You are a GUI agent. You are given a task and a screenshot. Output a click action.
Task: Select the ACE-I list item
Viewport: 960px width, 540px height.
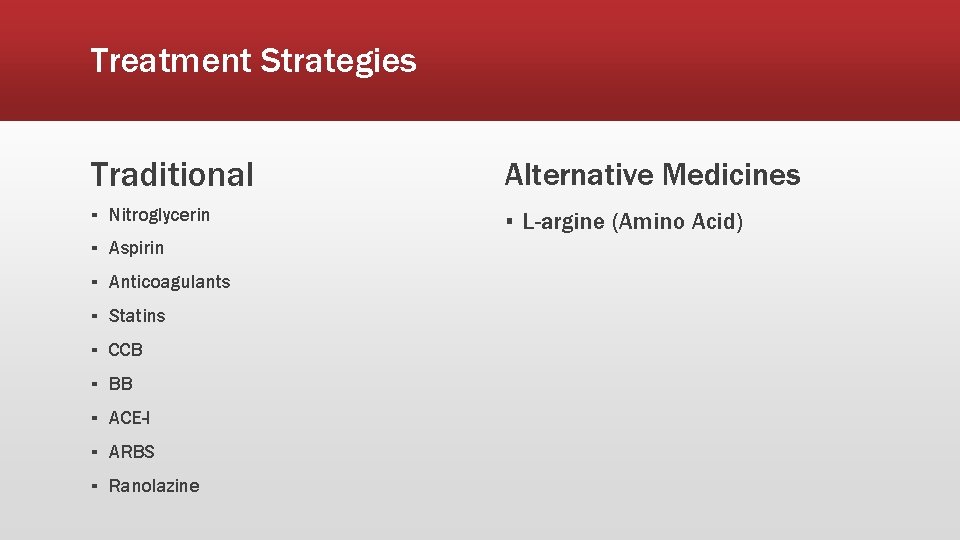(129, 418)
